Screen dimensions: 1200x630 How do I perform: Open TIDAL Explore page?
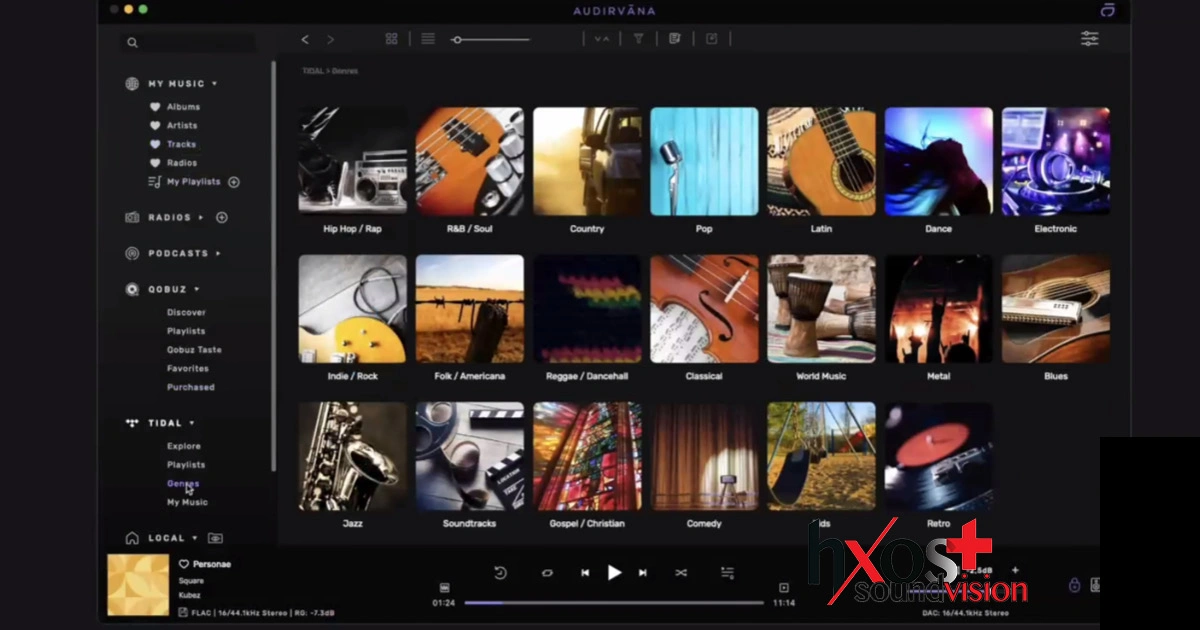coord(184,446)
